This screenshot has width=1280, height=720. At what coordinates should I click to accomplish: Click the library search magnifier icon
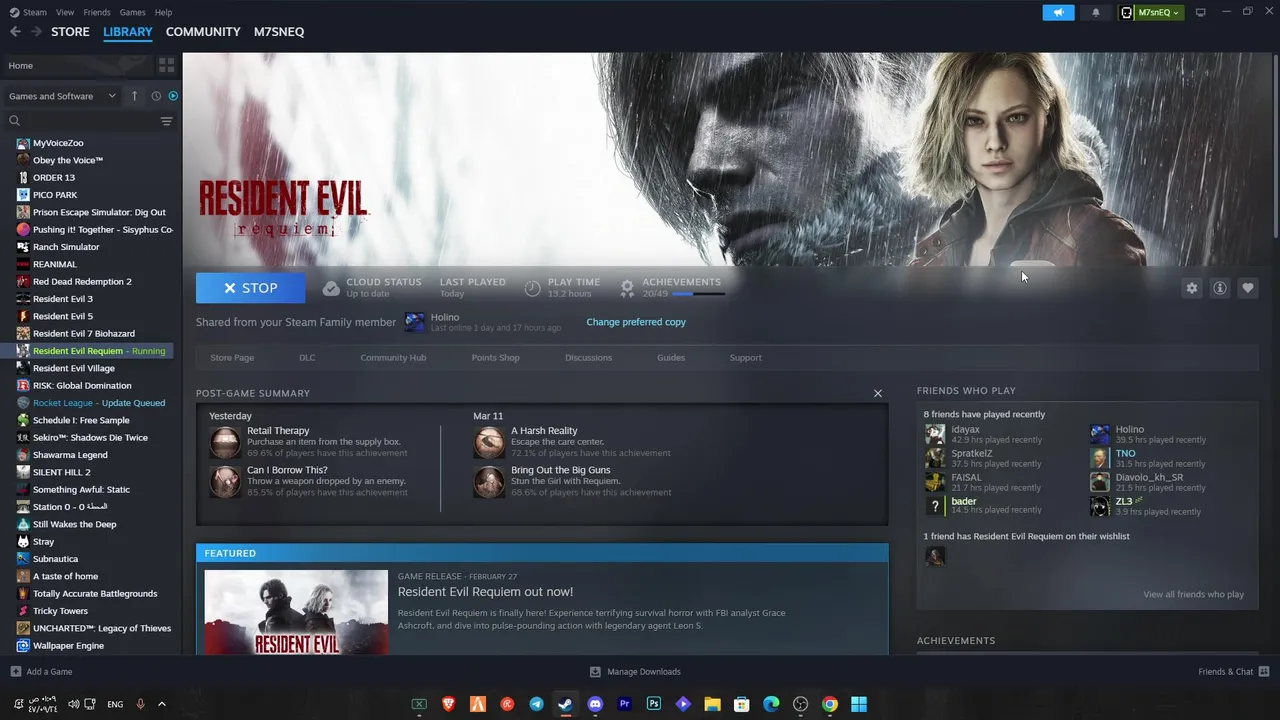(x=15, y=121)
